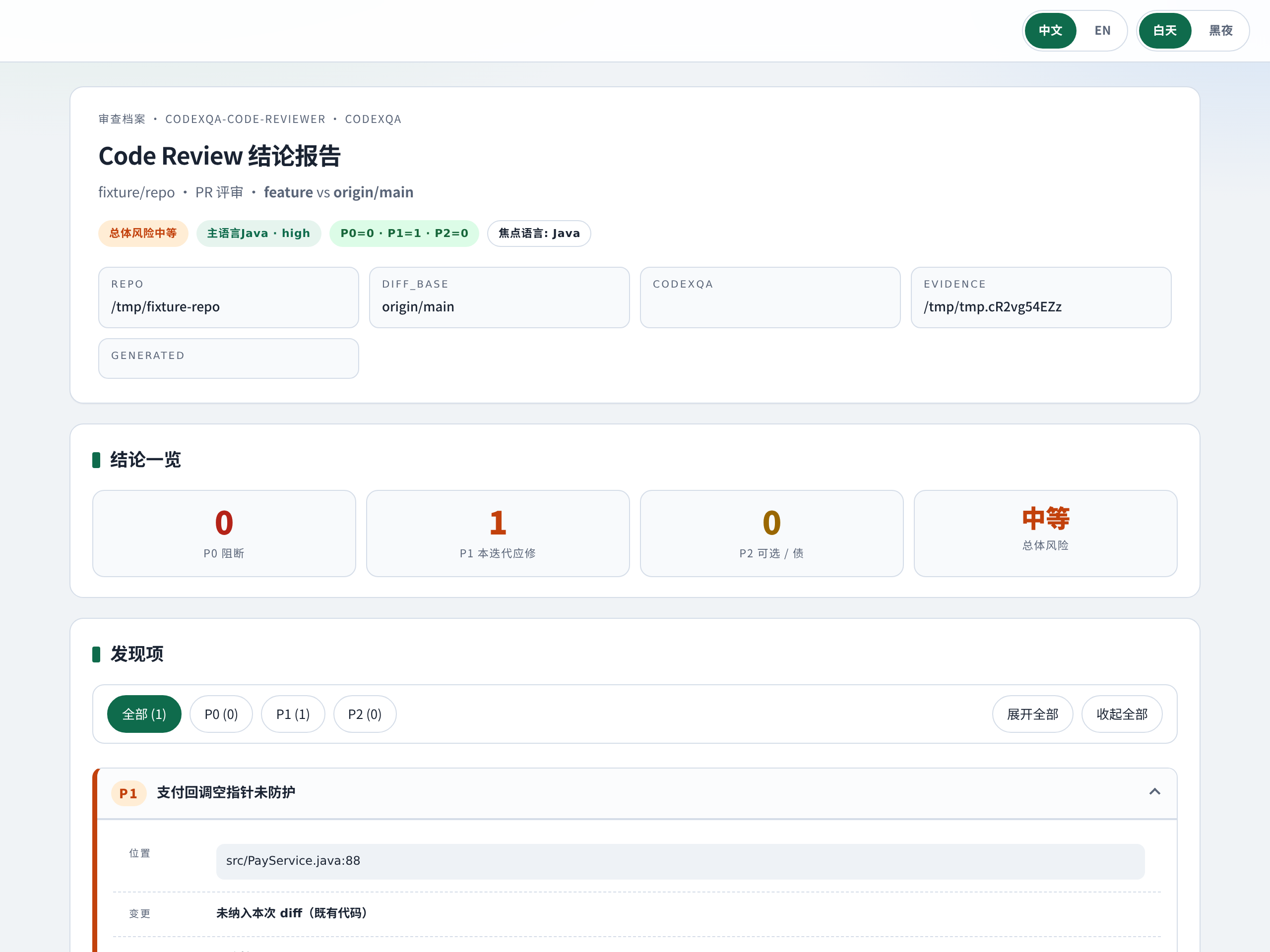
Task: Click the Code Review 结论报告 title
Action: (219, 156)
